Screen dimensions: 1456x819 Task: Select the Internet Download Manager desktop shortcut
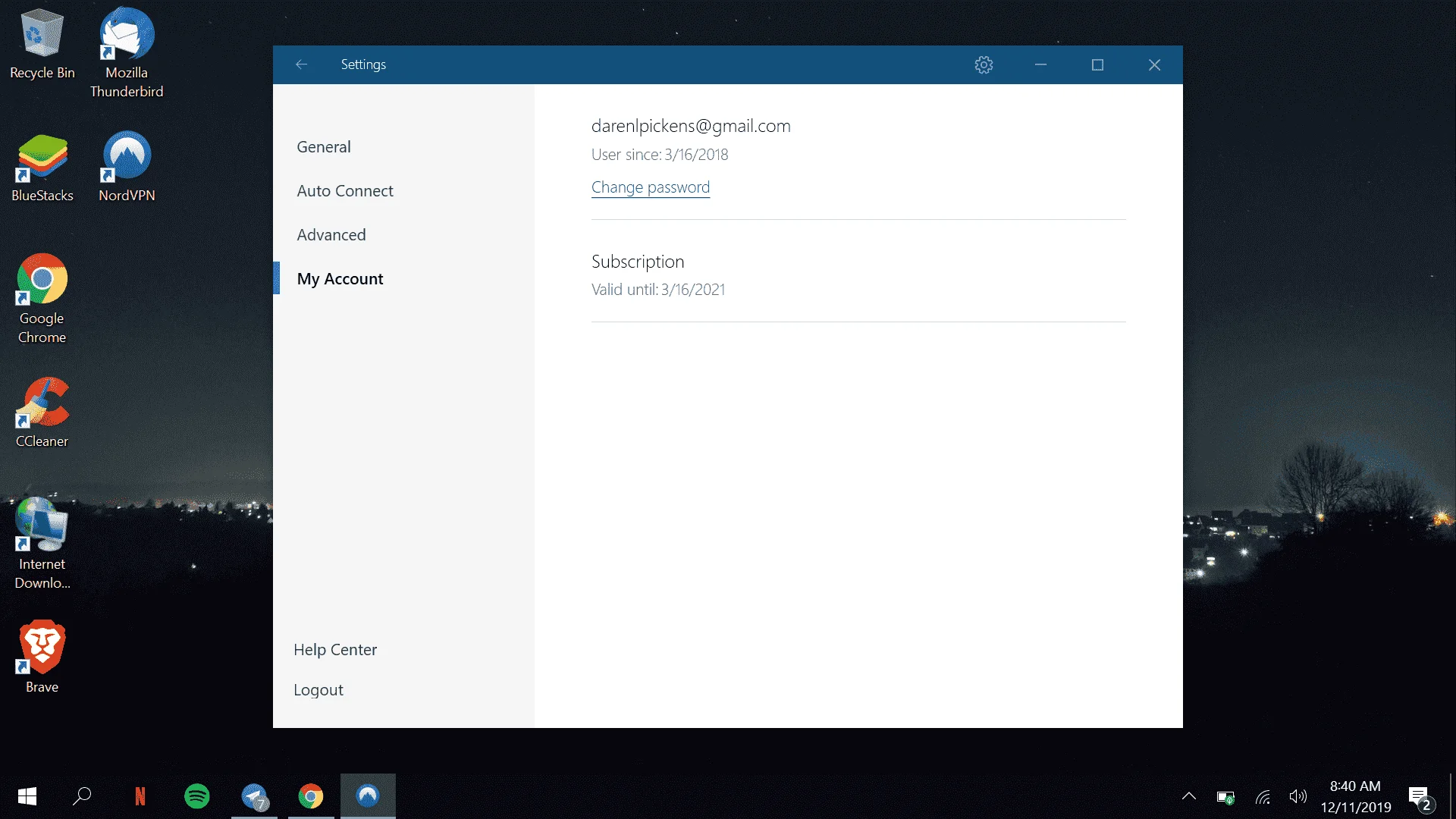coord(42,544)
